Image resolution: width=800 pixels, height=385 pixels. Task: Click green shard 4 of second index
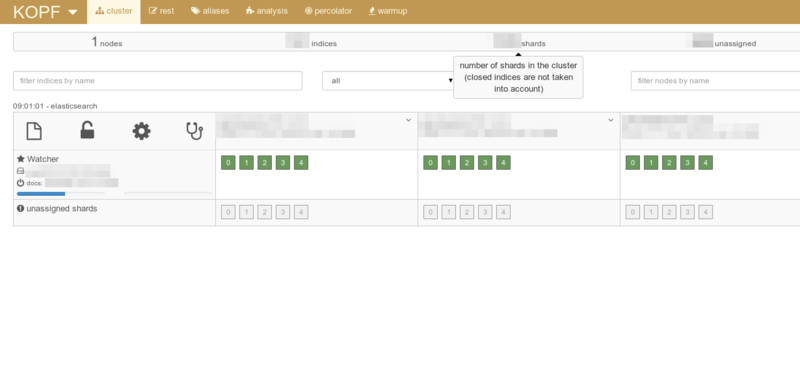(x=503, y=163)
